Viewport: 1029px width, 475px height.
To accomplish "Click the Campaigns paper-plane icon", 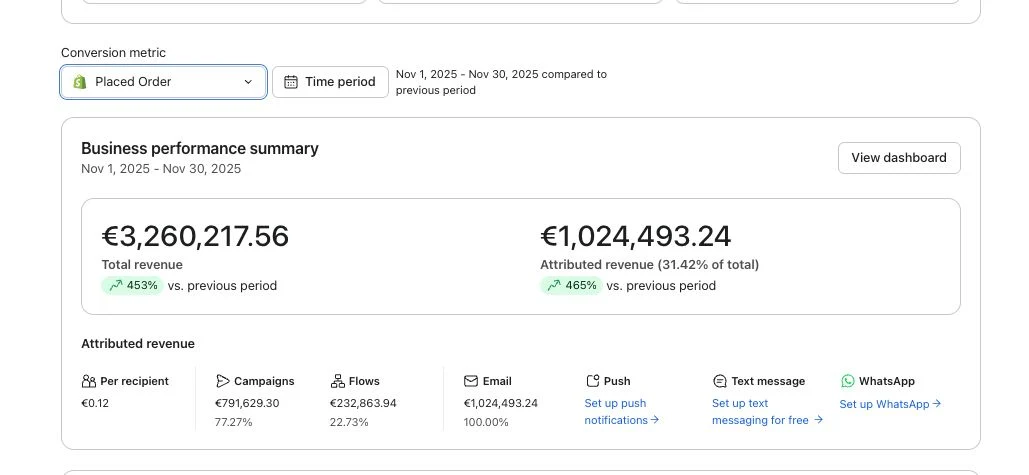I will 222,381.
